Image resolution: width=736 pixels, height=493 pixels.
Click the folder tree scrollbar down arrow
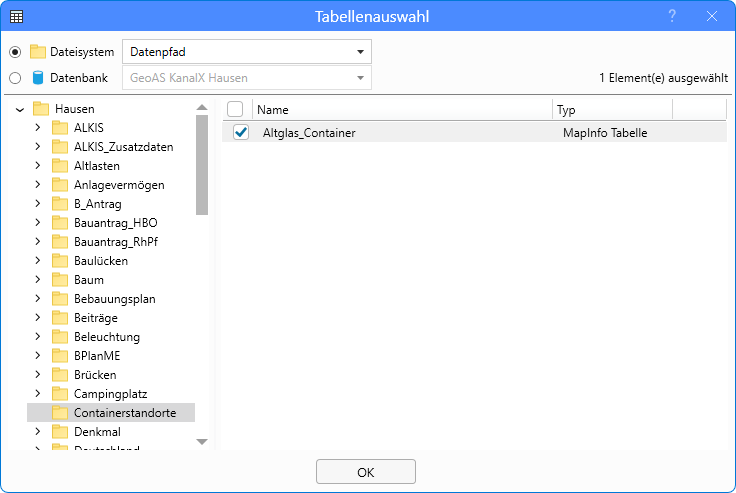tap(202, 441)
